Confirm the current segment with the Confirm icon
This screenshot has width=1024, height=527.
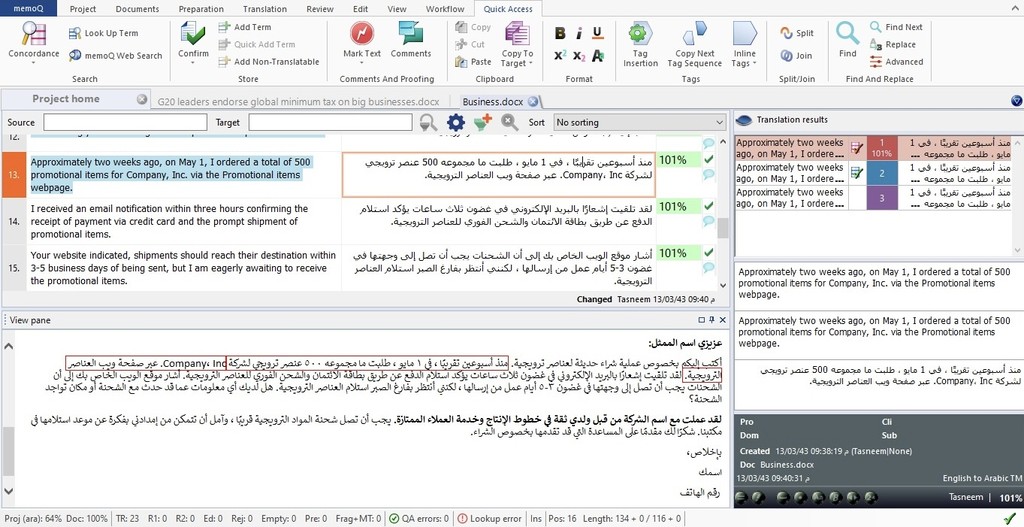coord(193,33)
